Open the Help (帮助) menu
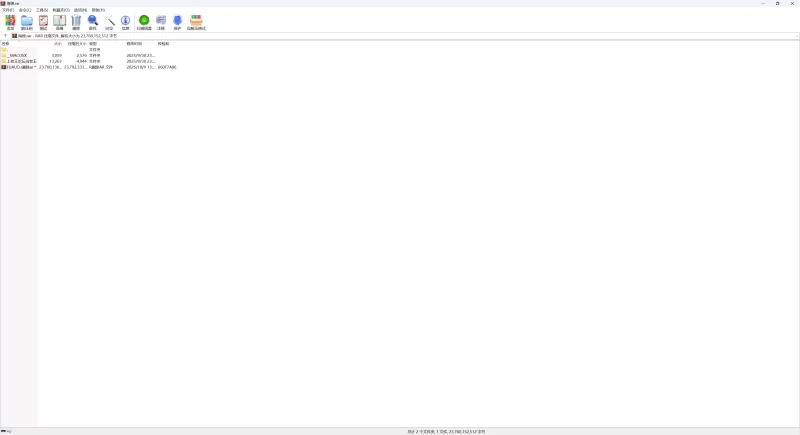 coord(98,10)
